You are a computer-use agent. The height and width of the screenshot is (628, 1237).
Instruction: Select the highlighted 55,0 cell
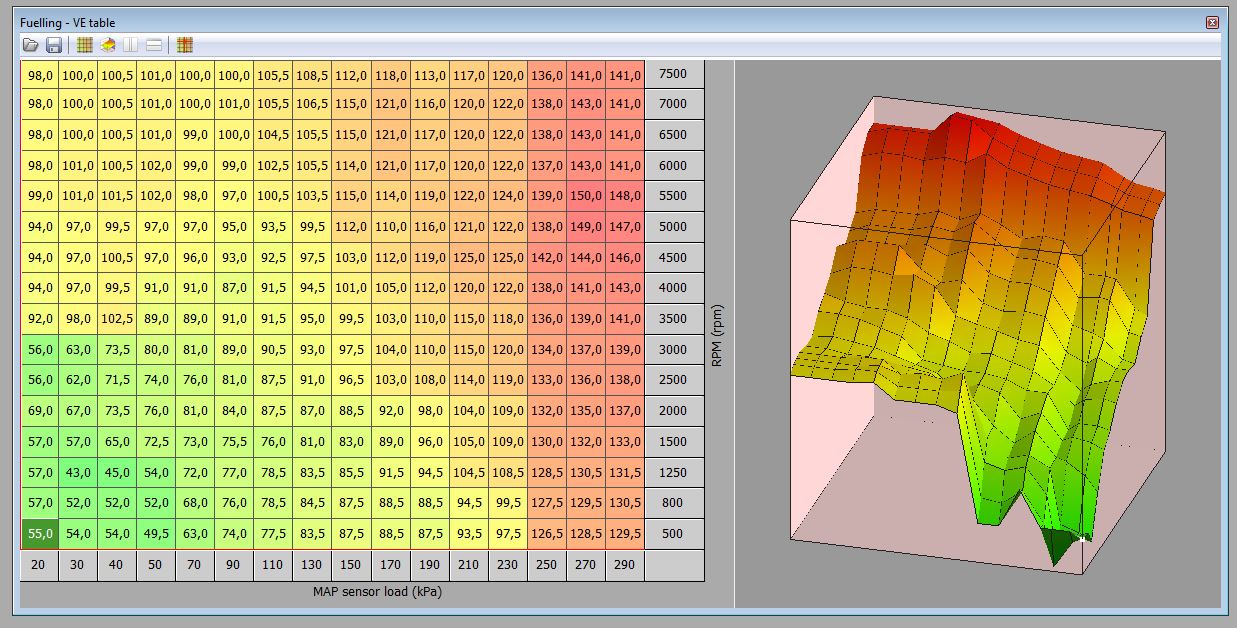click(x=40, y=534)
